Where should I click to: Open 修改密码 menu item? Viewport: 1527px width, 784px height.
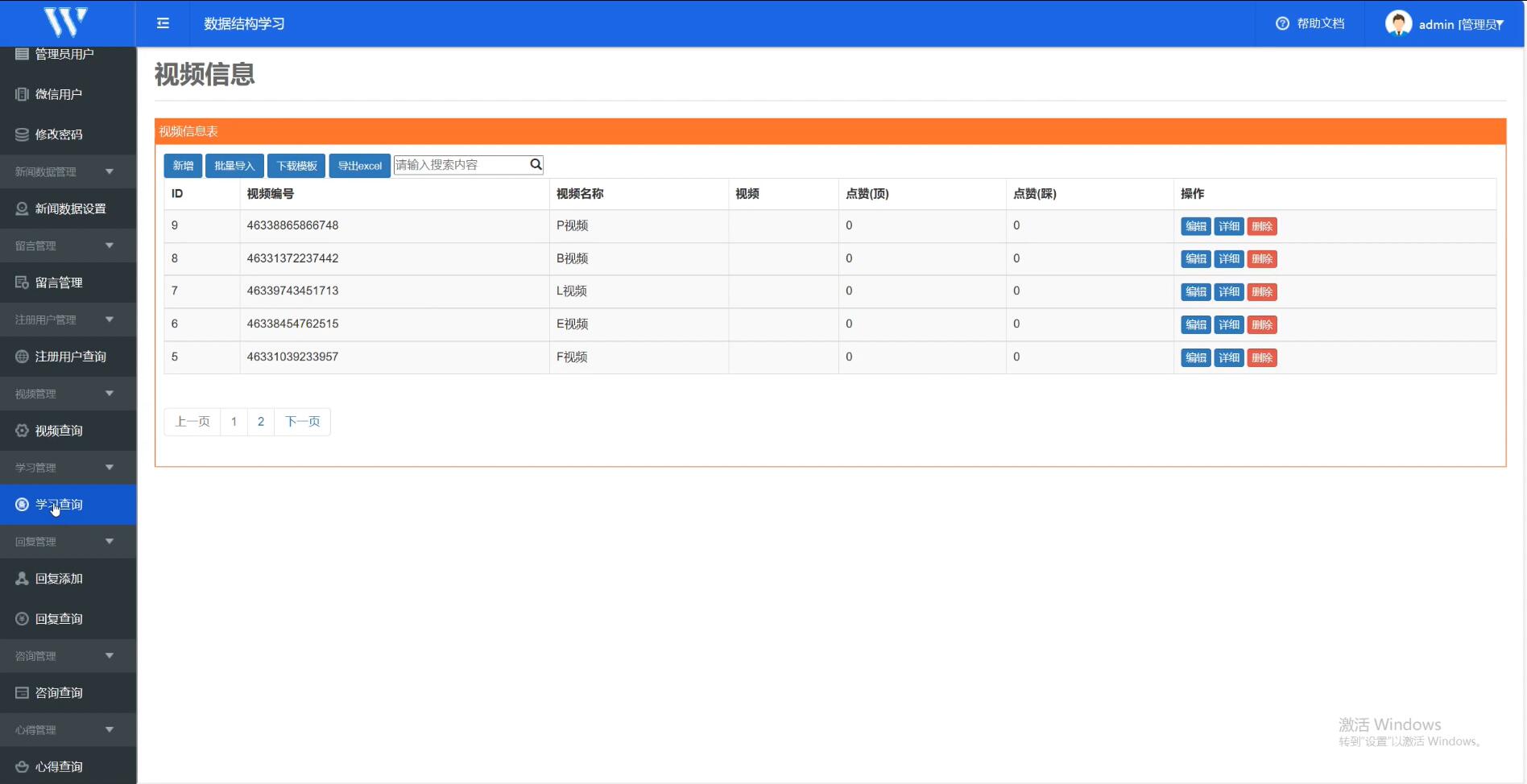68,134
